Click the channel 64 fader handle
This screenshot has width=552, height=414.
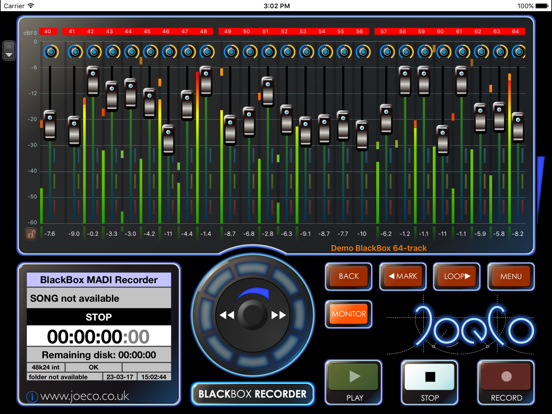518,127
